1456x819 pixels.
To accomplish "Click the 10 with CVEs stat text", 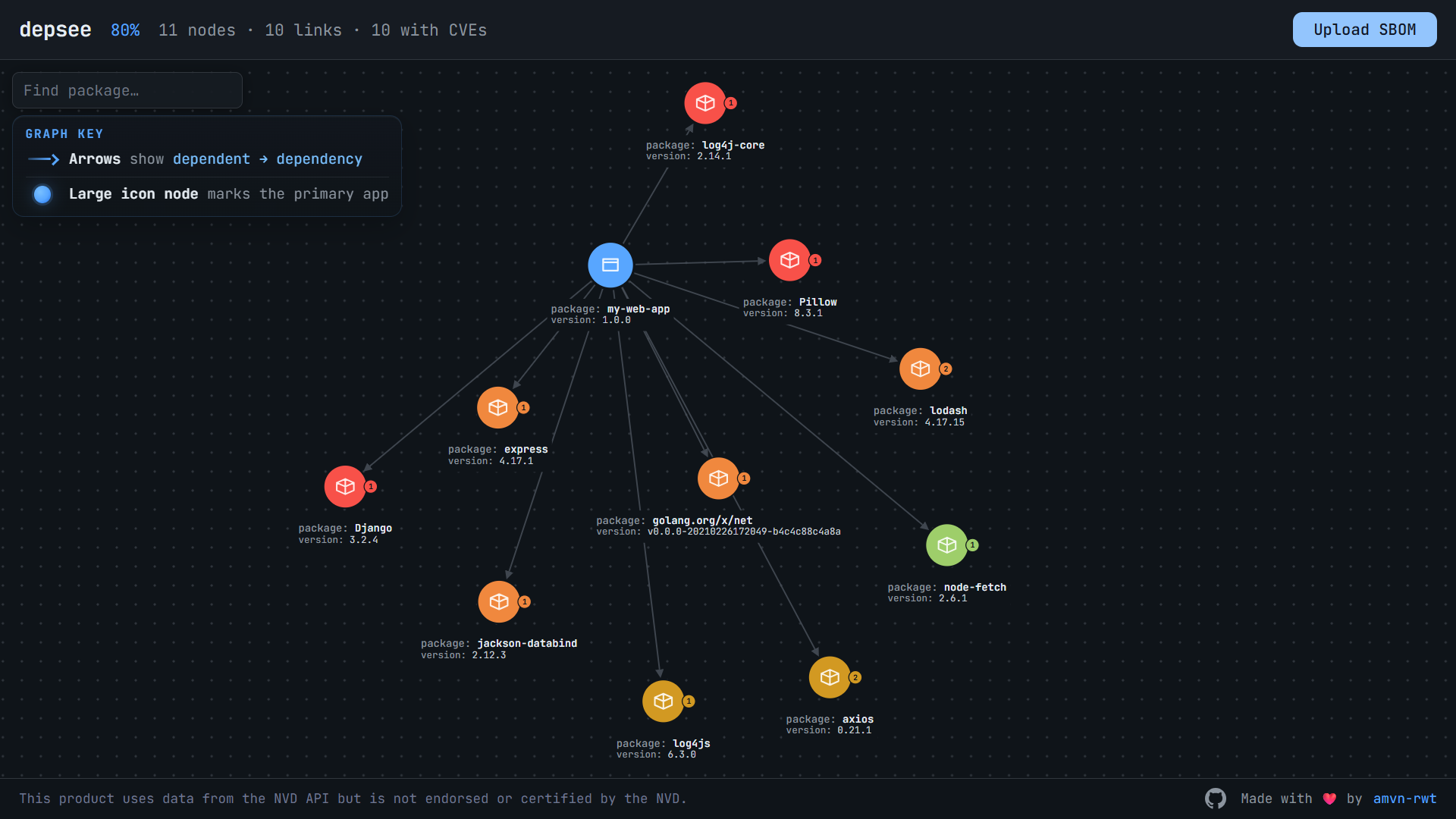I will [x=428, y=30].
